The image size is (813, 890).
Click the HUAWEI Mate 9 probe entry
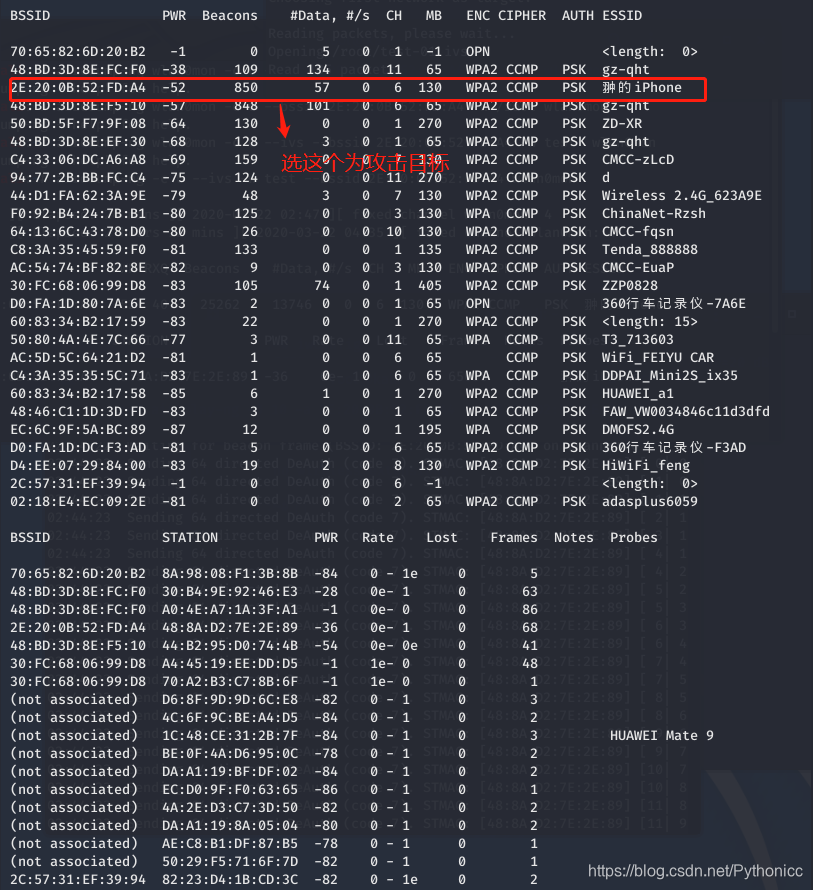[661, 736]
